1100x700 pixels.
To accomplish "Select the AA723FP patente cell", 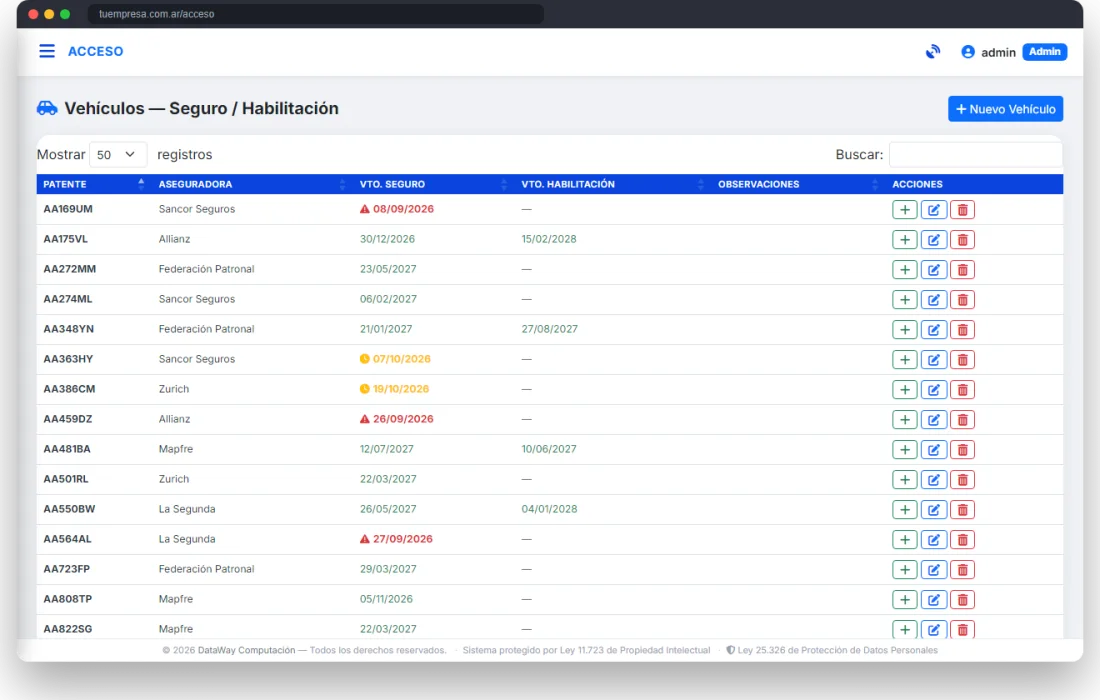I will 67,569.
